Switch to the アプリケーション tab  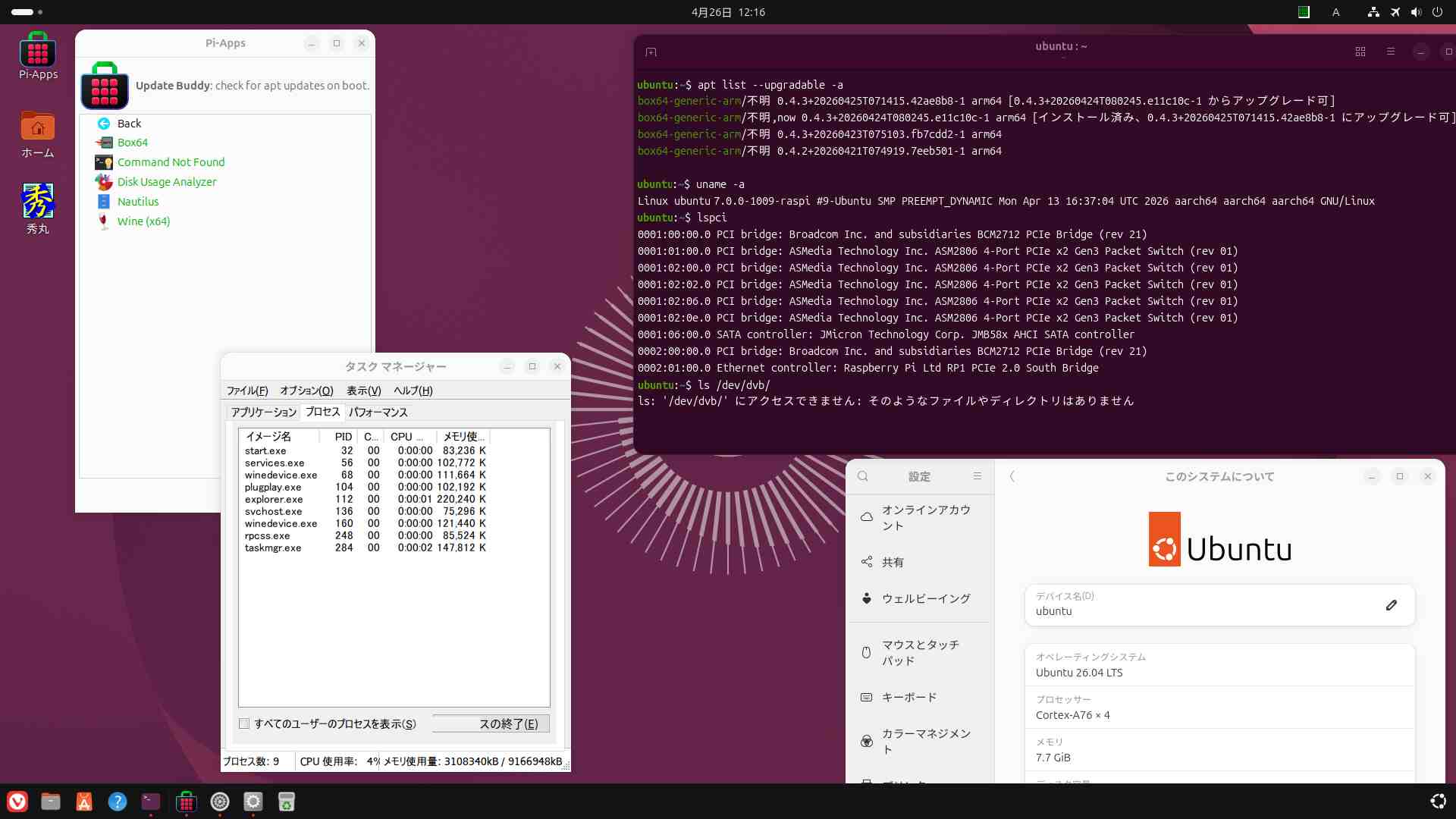(x=263, y=412)
